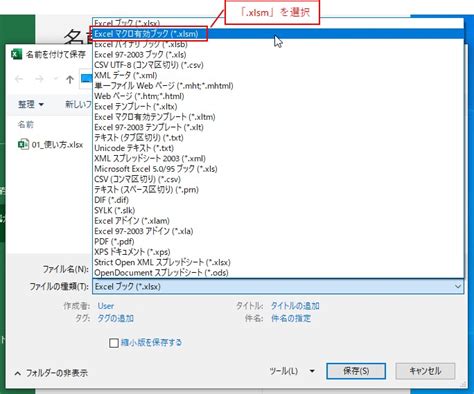Select XML スプレッドシート 2003 (*.xml)
This screenshot has height=394, width=474.
pyautogui.click(x=278, y=158)
